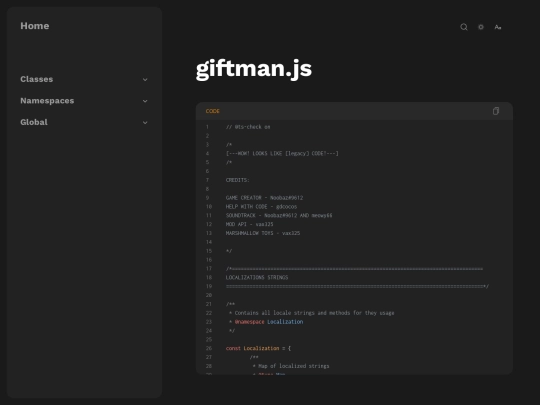Image resolution: width=540 pixels, height=405 pixels.
Task: Select line number 1 in code
Action: click(207, 127)
